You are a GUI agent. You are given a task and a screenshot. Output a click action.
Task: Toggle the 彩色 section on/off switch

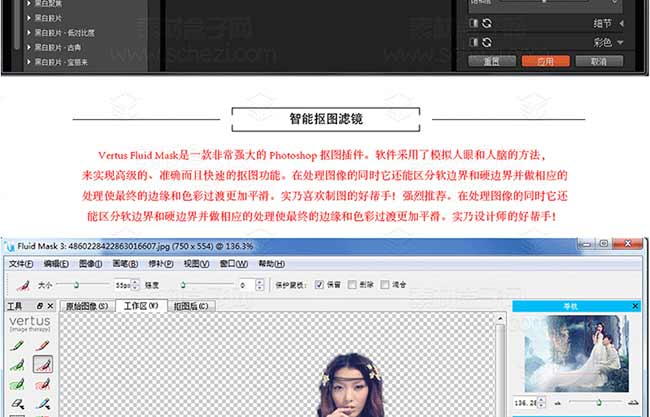pos(474,42)
